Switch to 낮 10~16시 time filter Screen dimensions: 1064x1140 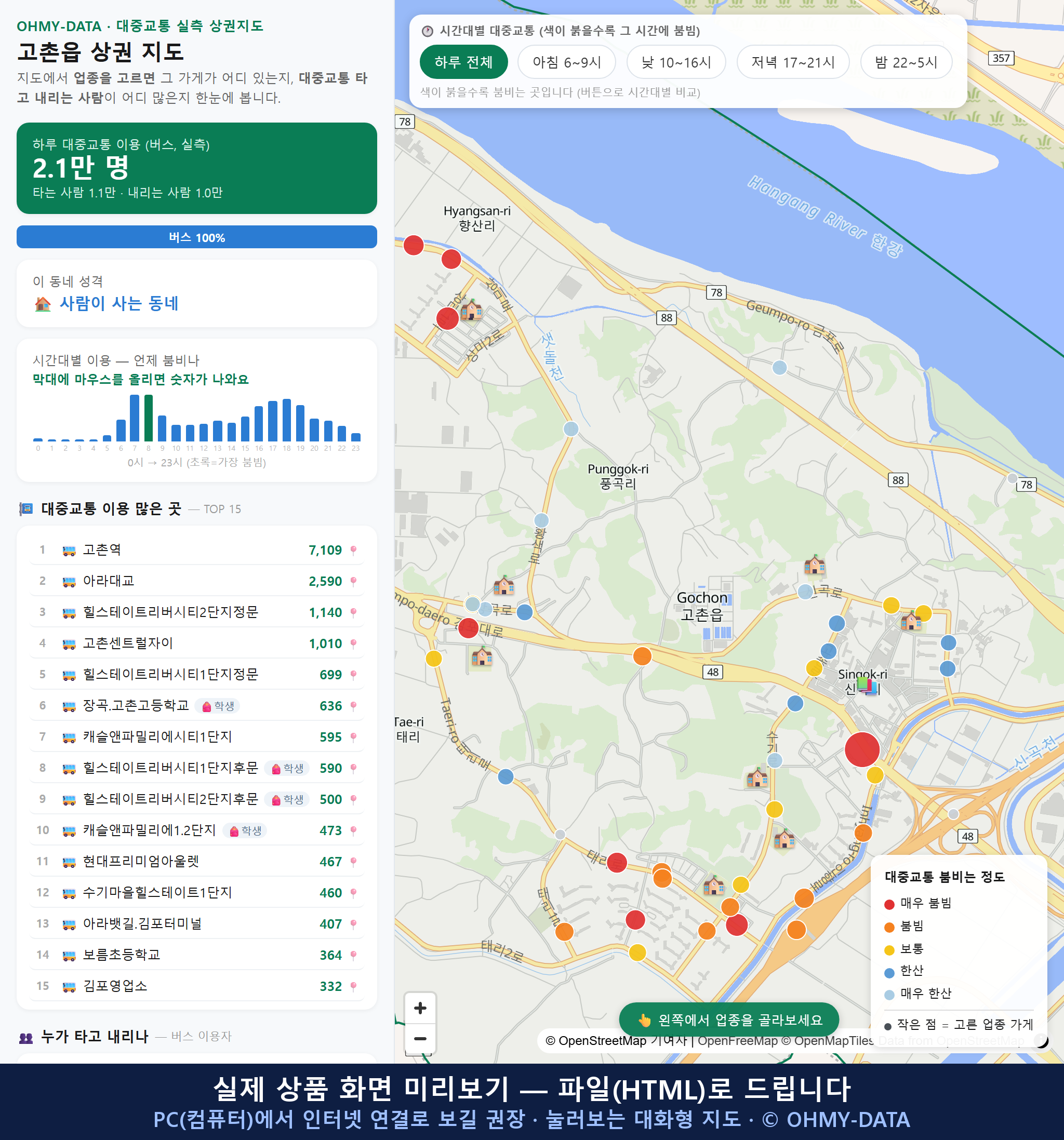pyautogui.click(x=676, y=62)
